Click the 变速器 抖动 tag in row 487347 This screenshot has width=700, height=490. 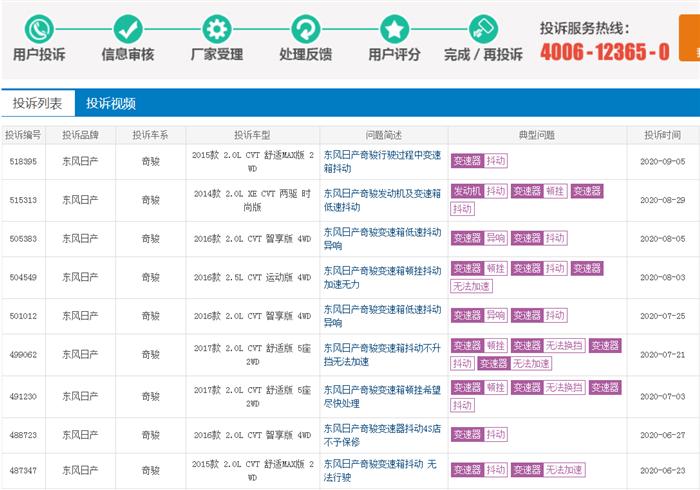pos(479,469)
